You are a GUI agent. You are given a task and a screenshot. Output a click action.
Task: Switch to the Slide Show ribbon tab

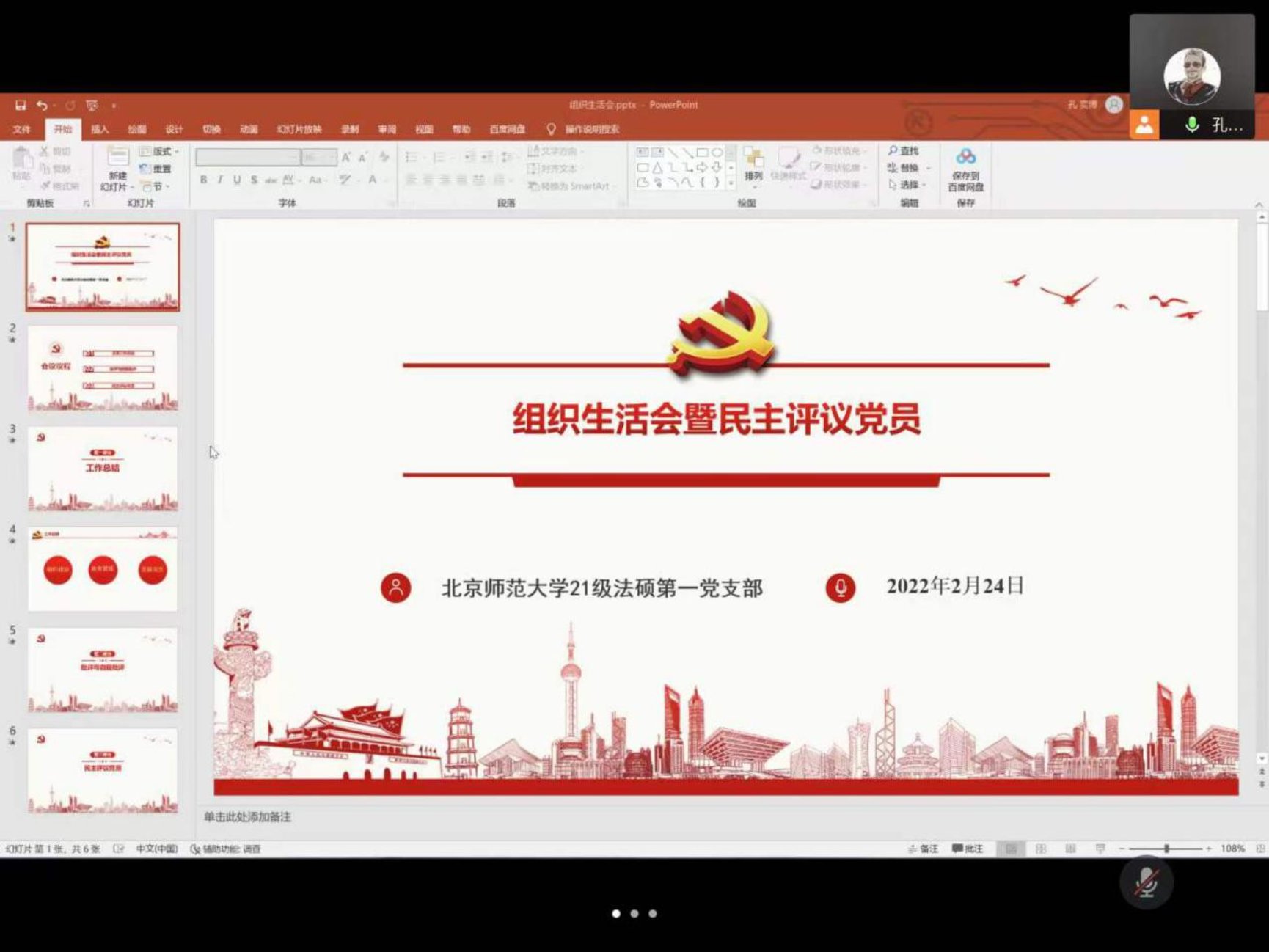299,129
